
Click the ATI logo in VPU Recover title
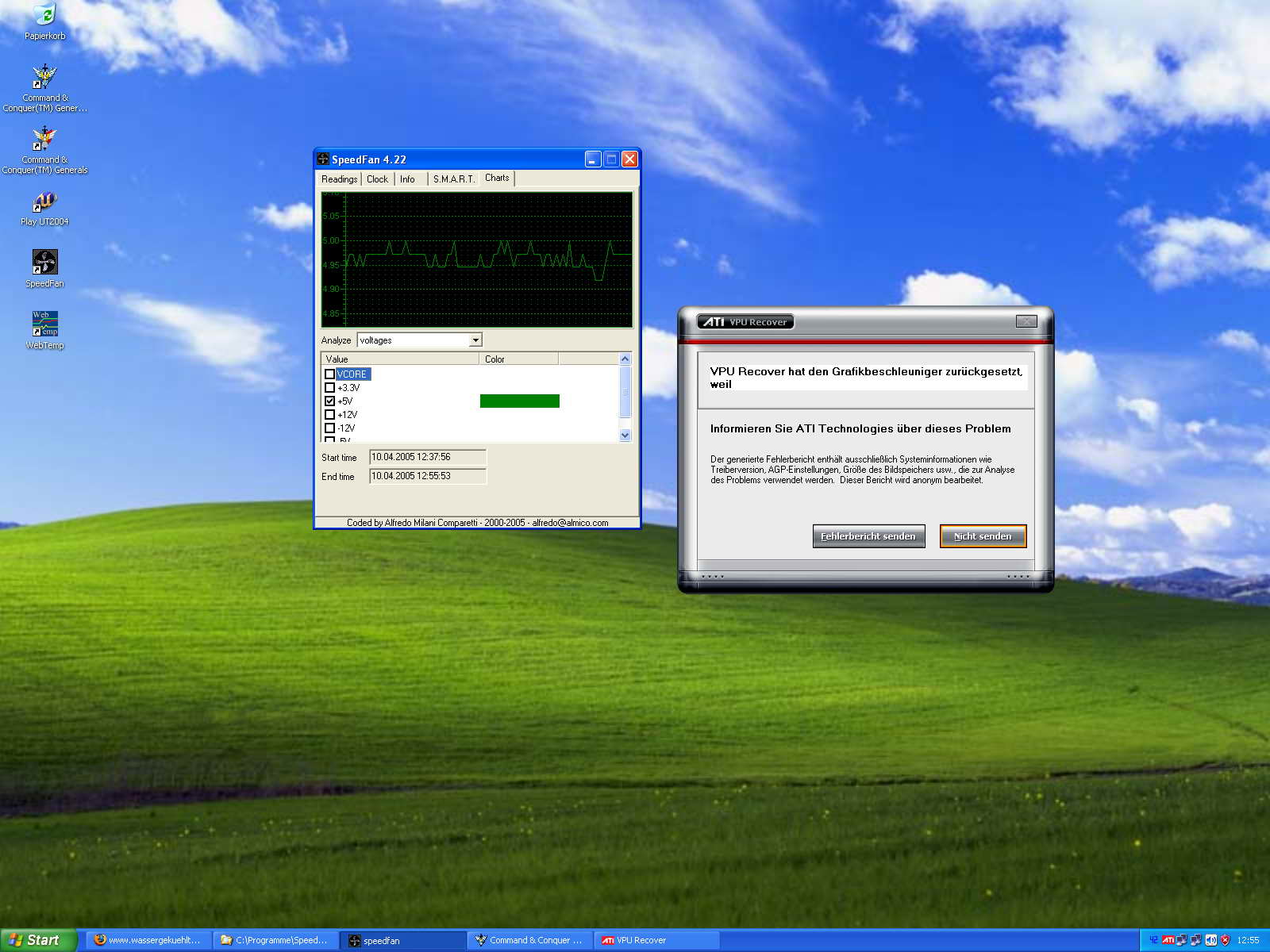click(714, 321)
